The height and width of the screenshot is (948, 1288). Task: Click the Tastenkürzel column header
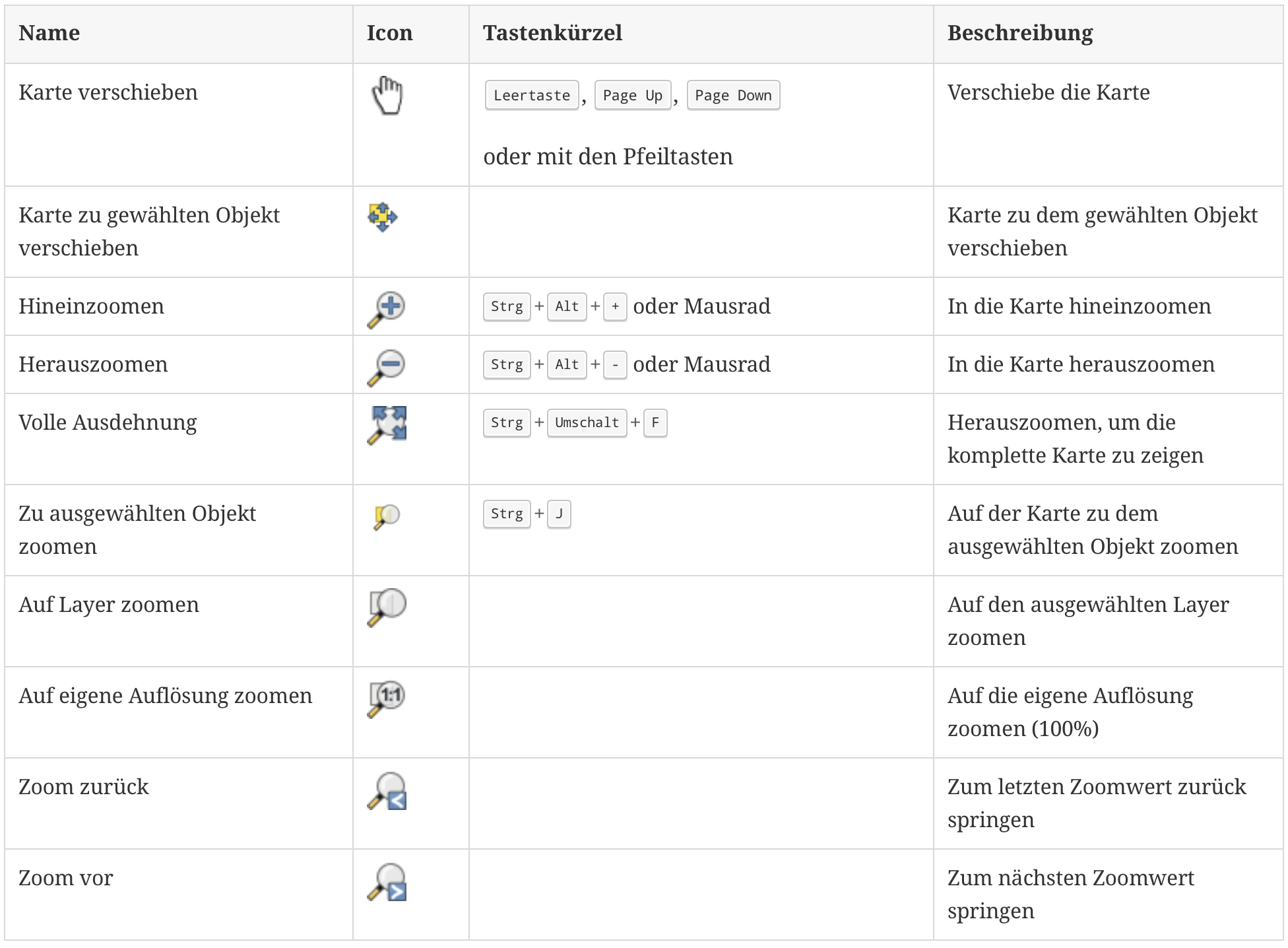tap(553, 33)
